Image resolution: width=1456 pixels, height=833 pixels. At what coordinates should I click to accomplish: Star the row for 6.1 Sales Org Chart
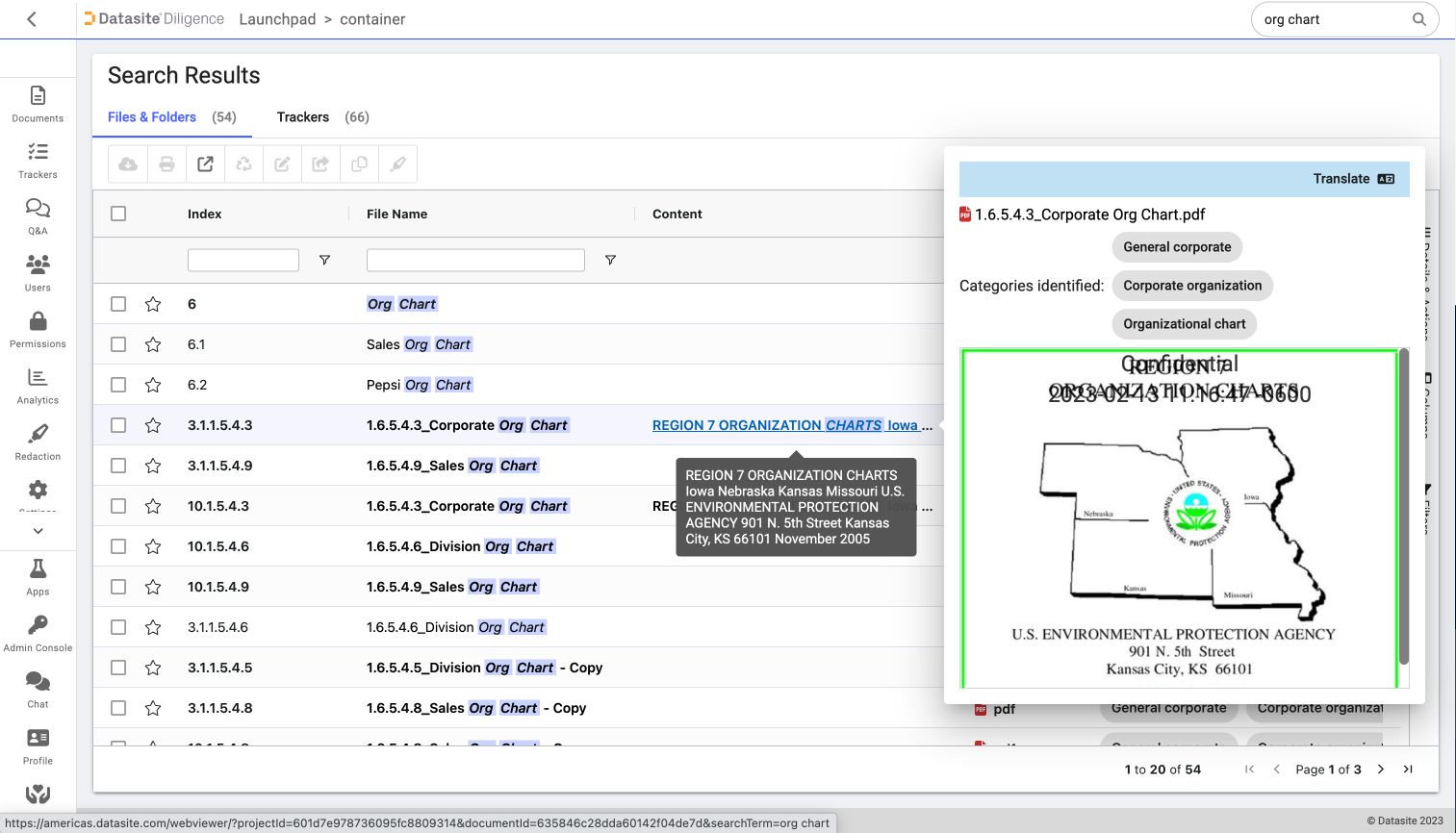coord(153,343)
